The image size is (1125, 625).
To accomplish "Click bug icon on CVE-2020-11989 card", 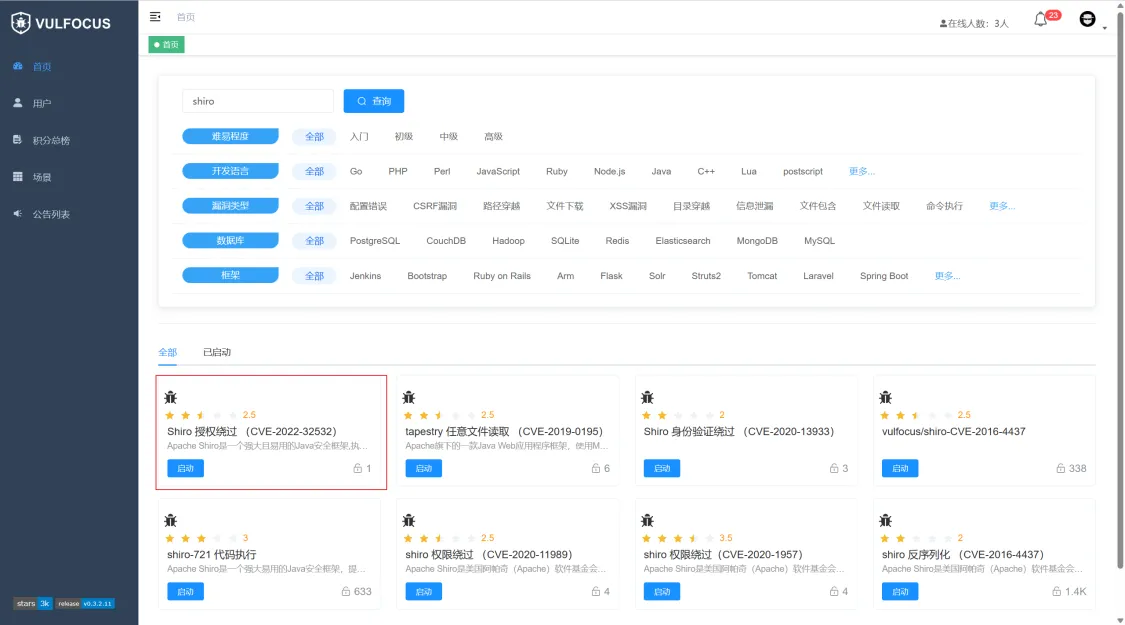I will tap(409, 520).
